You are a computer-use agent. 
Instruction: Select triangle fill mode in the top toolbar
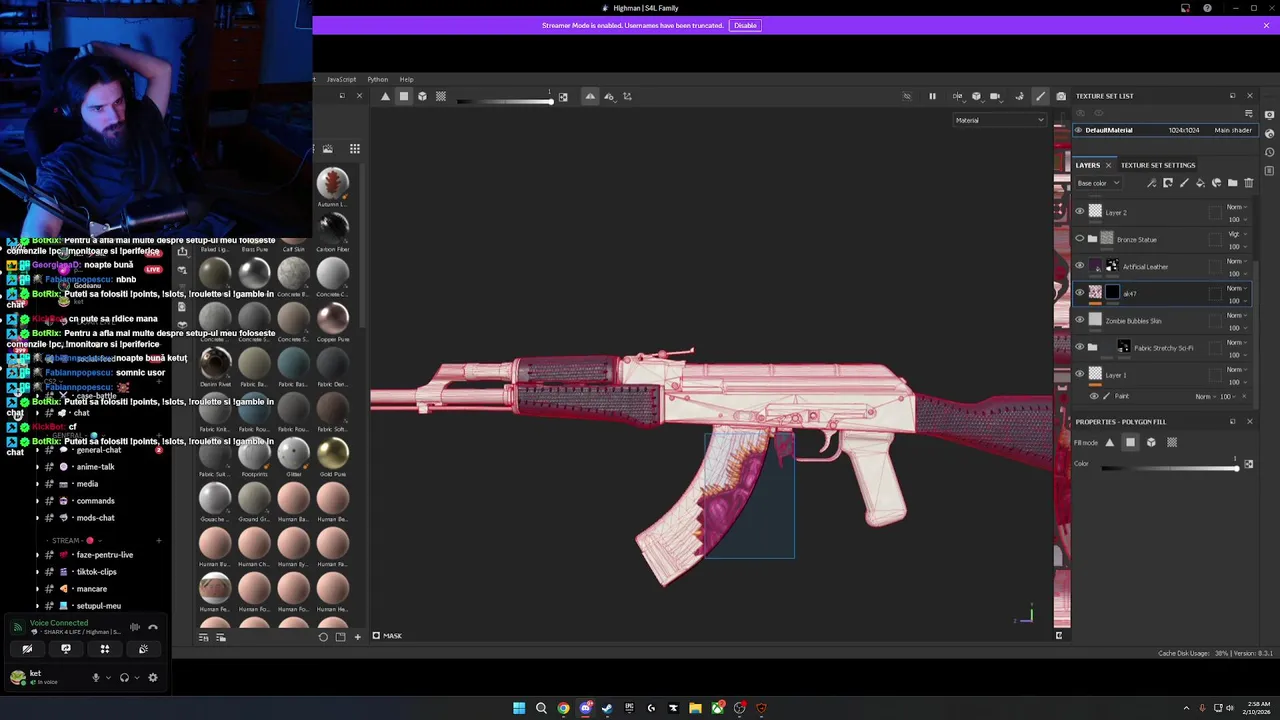pos(385,96)
